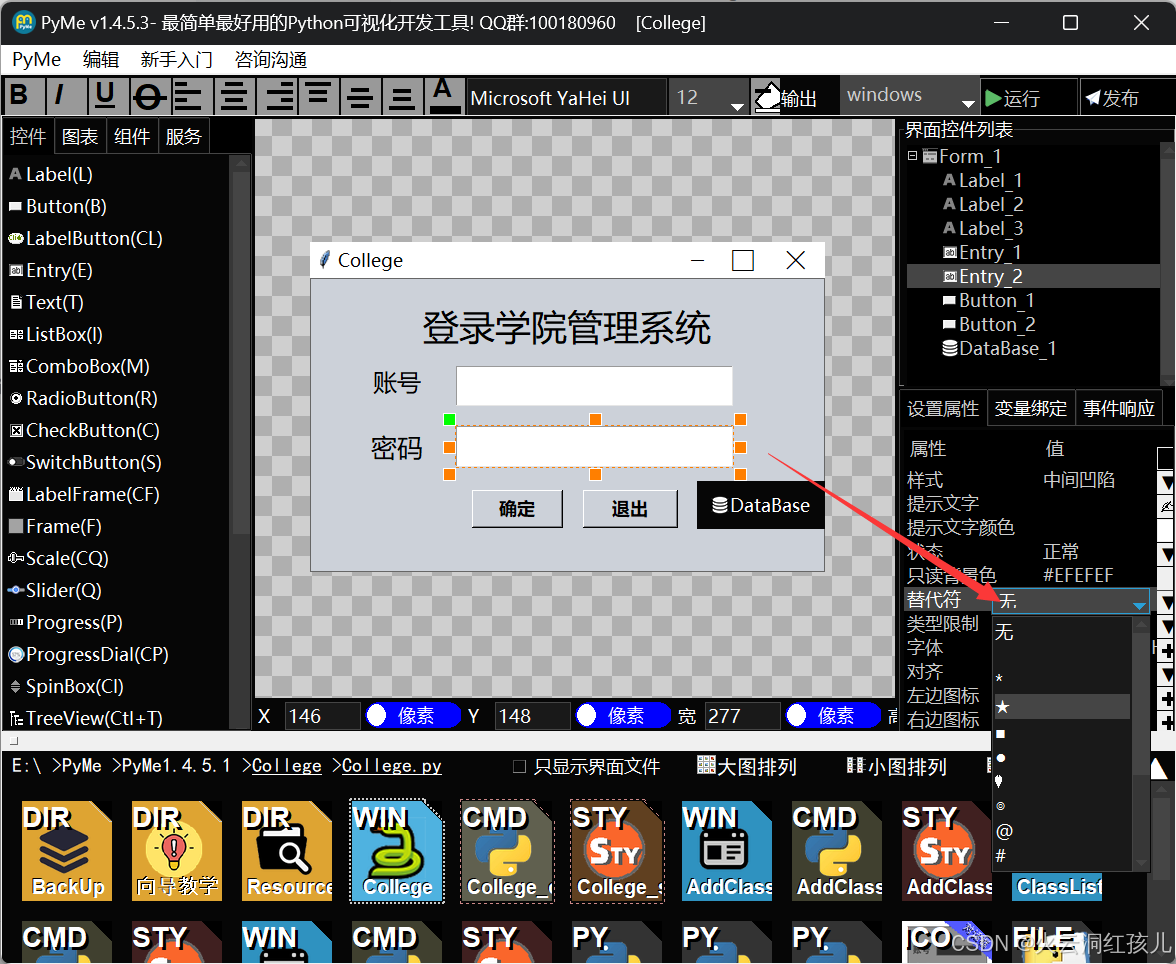Click the 发布 publish button
The height and width of the screenshot is (964, 1176).
[x=1127, y=98]
